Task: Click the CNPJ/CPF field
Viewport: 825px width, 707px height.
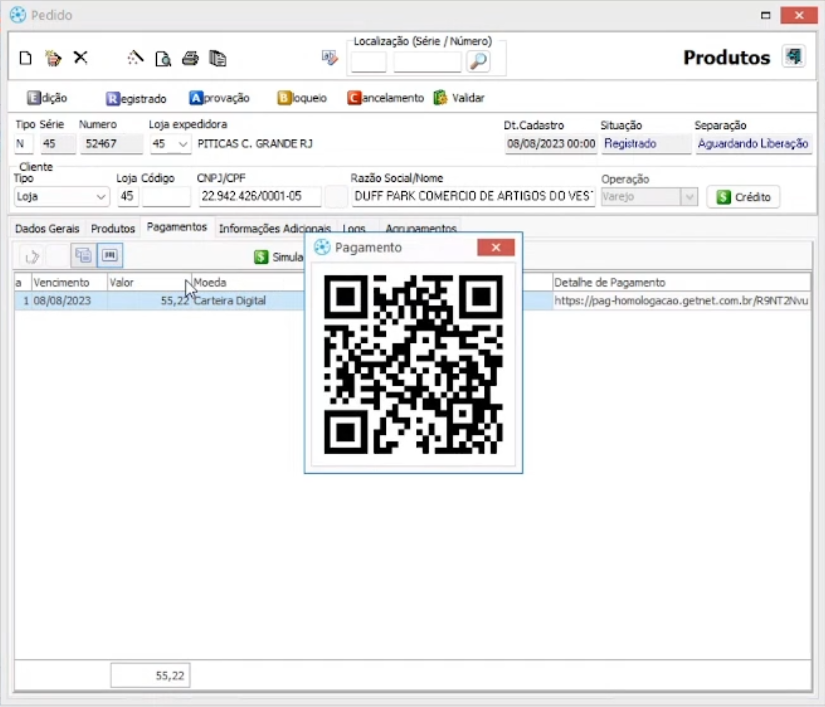Action: (x=259, y=197)
